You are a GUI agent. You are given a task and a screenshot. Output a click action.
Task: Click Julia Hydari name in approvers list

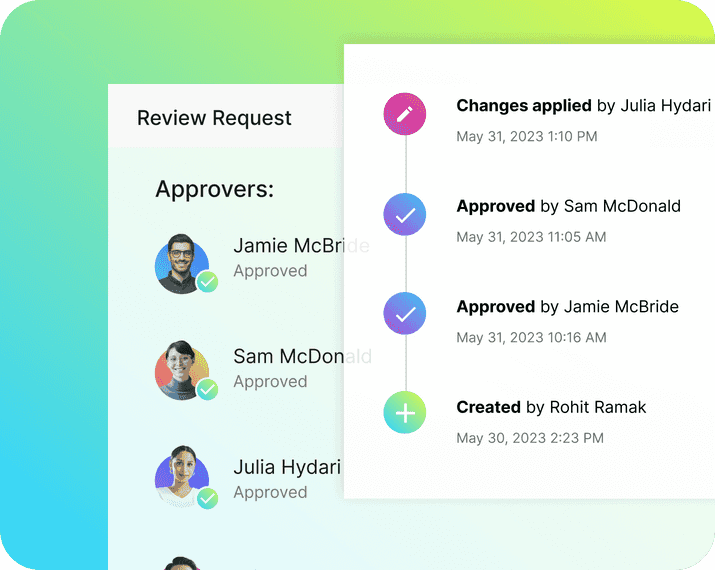tap(286, 467)
